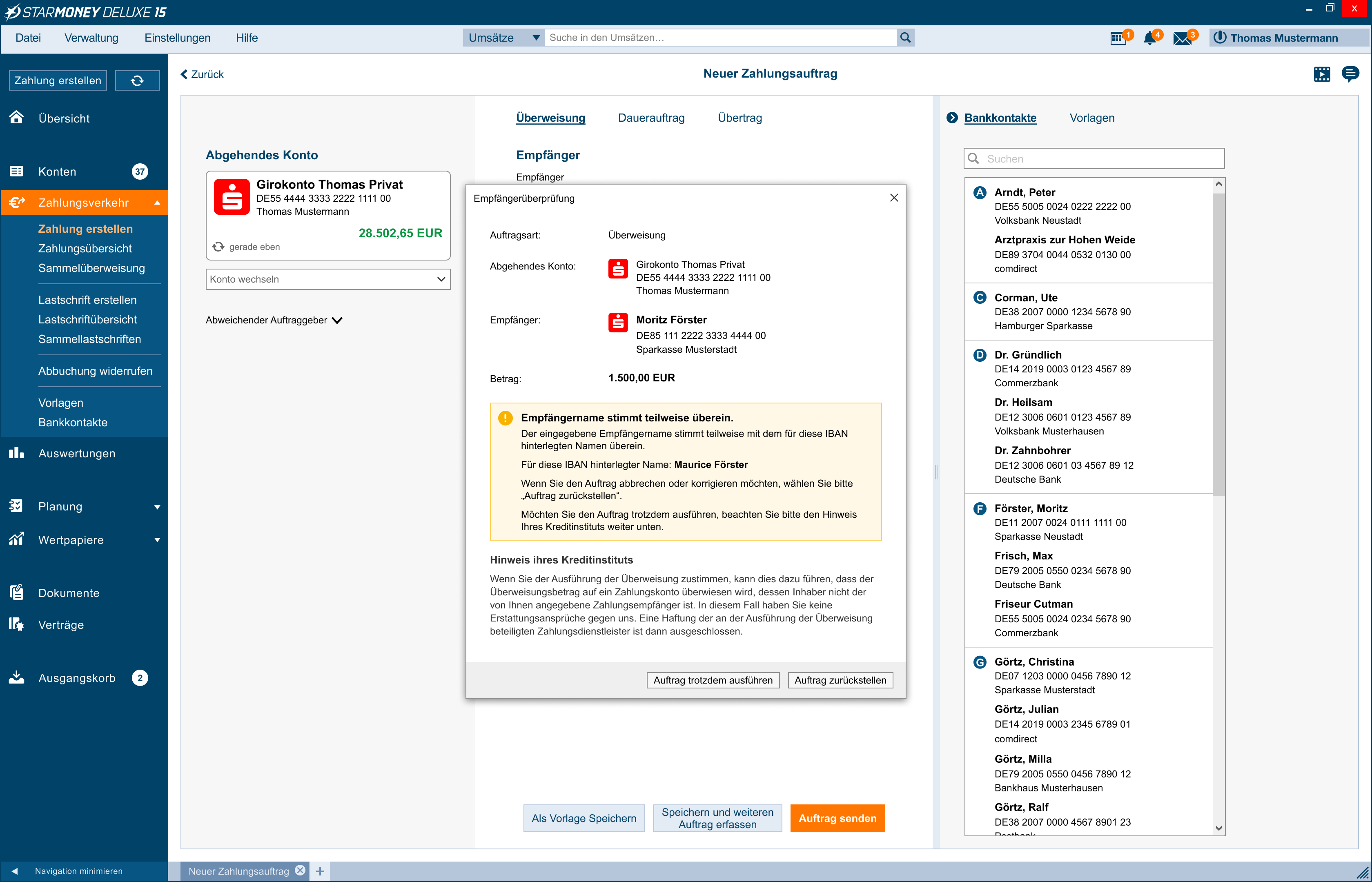Click Auftrag trotzdem ausführen button

pos(713,680)
